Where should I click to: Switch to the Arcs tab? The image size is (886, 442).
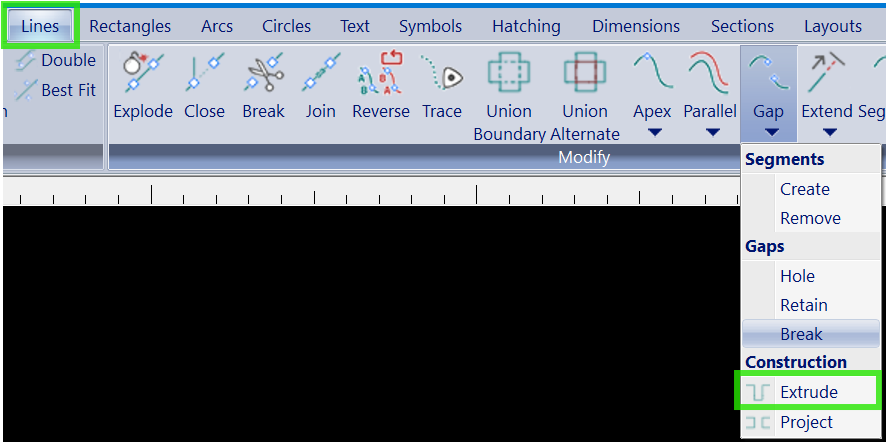point(217,26)
